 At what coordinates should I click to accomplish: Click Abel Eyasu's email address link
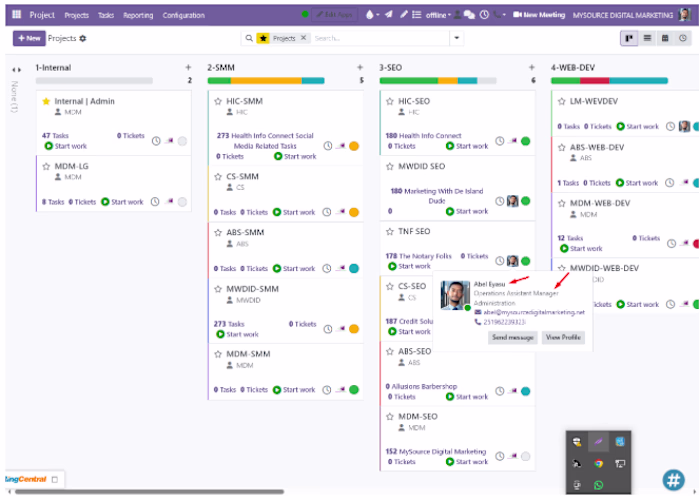534,312
